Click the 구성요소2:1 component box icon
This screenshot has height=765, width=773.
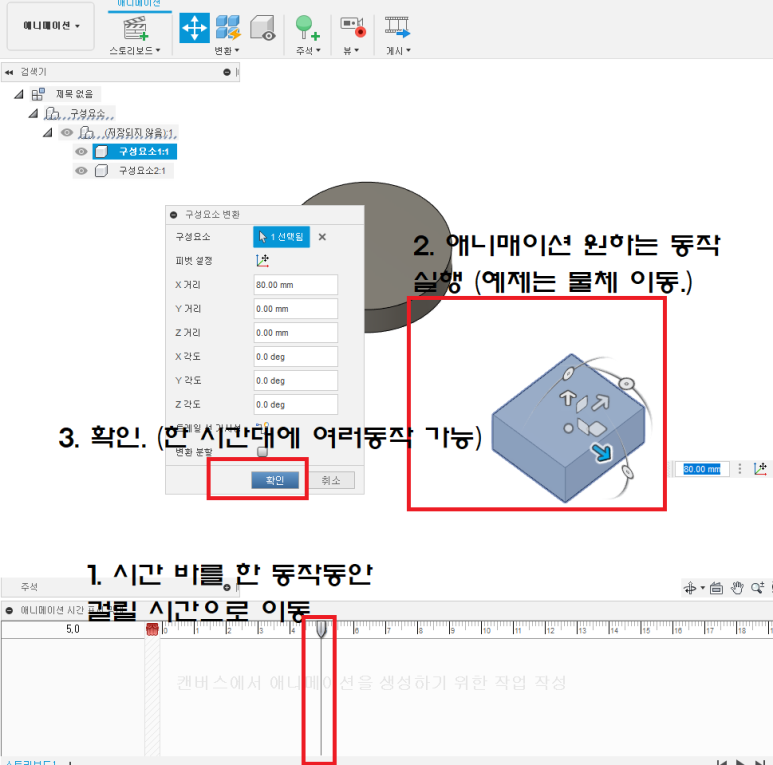tap(101, 171)
